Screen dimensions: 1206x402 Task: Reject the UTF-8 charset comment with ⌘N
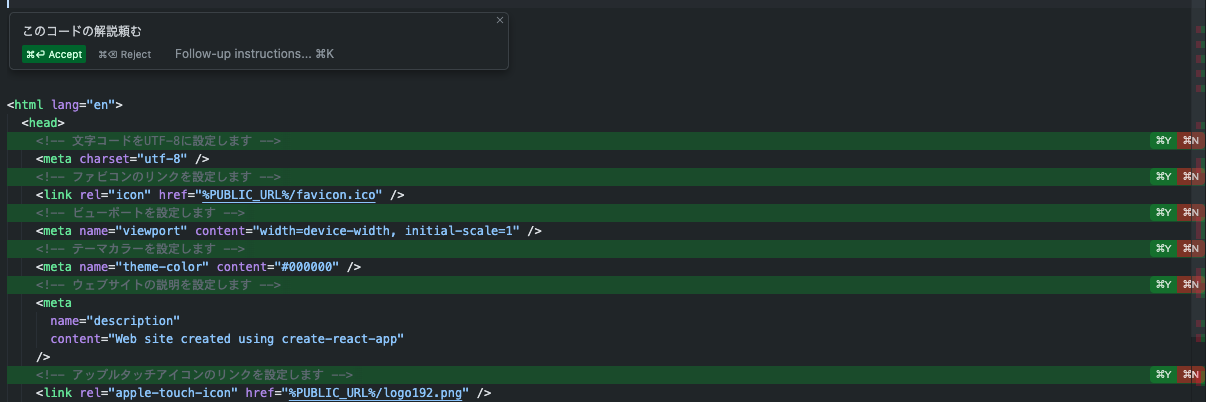tap(1191, 141)
